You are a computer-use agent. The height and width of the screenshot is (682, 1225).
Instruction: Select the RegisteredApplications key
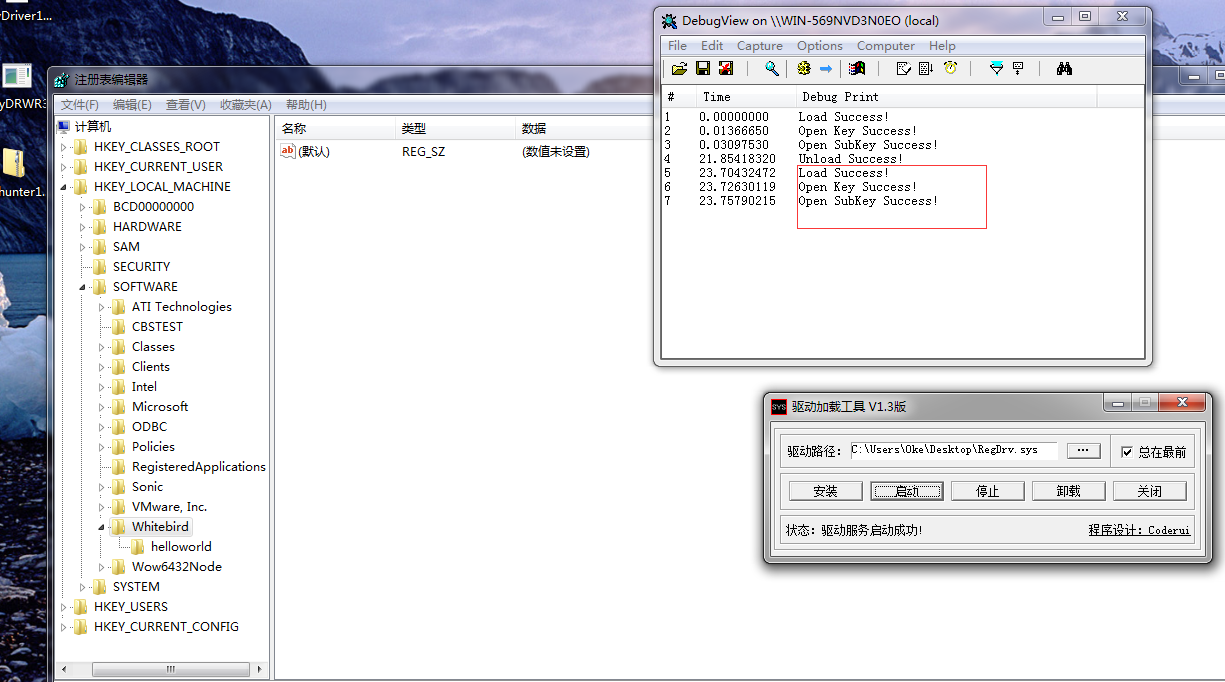tap(199, 467)
